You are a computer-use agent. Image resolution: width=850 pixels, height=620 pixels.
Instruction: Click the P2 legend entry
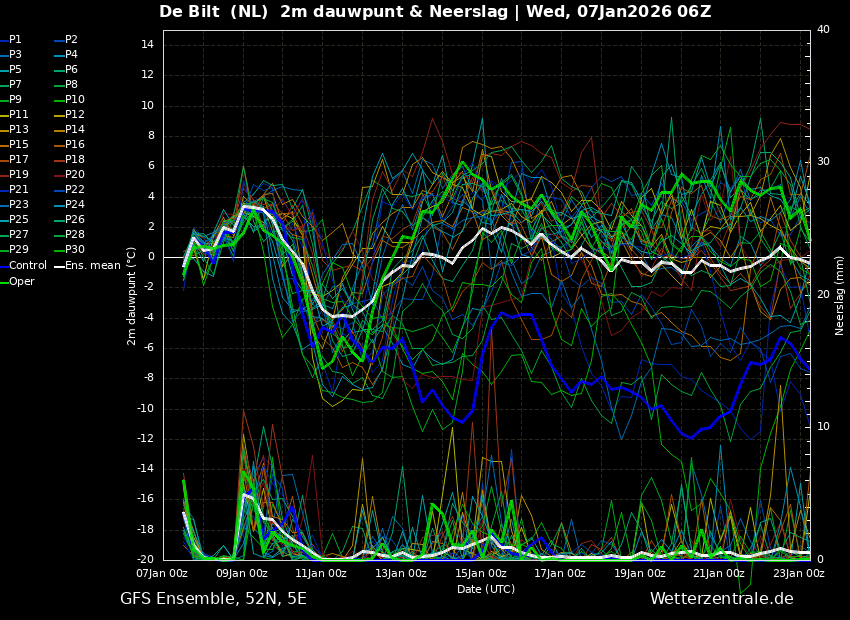(67, 40)
